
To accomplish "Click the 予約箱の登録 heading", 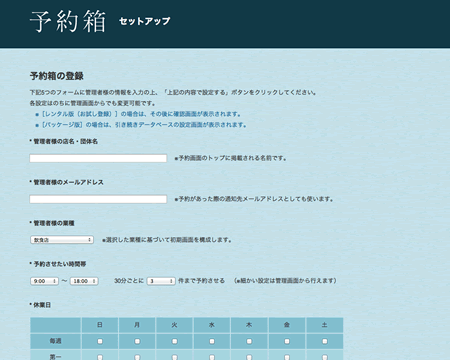I will 57,76.
